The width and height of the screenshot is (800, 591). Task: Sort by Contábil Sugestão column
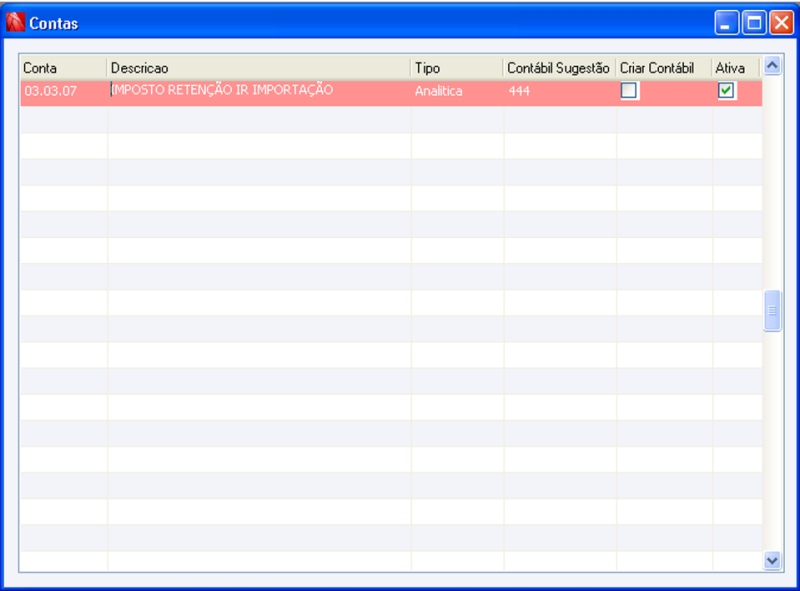point(560,68)
